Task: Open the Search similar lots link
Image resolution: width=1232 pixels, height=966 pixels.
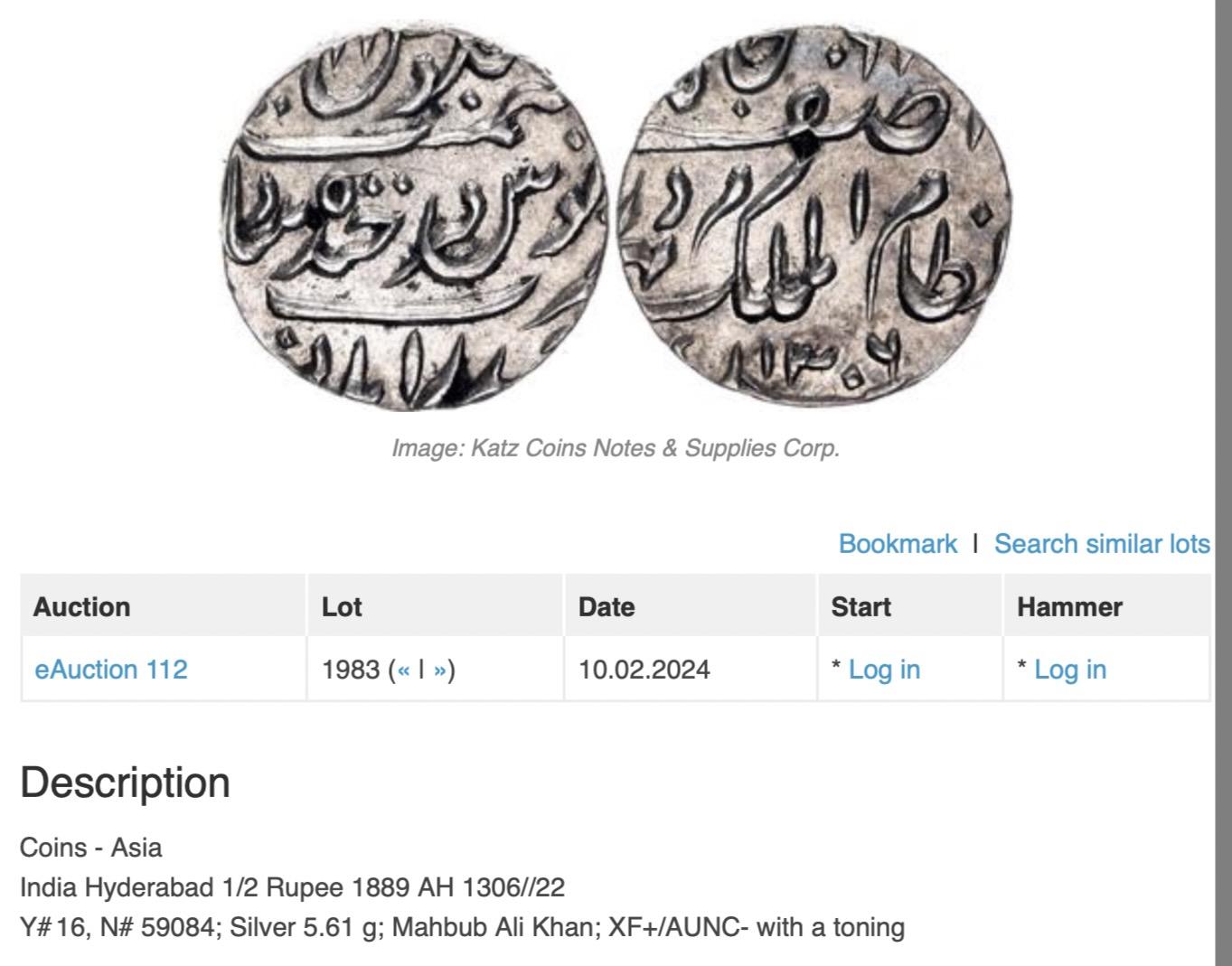Action: pyautogui.click(x=1102, y=544)
